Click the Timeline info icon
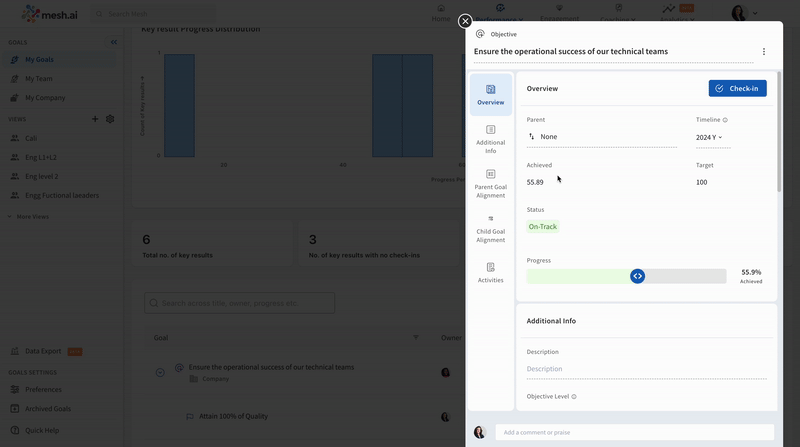The height and width of the screenshot is (447, 800). pyautogui.click(x=725, y=120)
